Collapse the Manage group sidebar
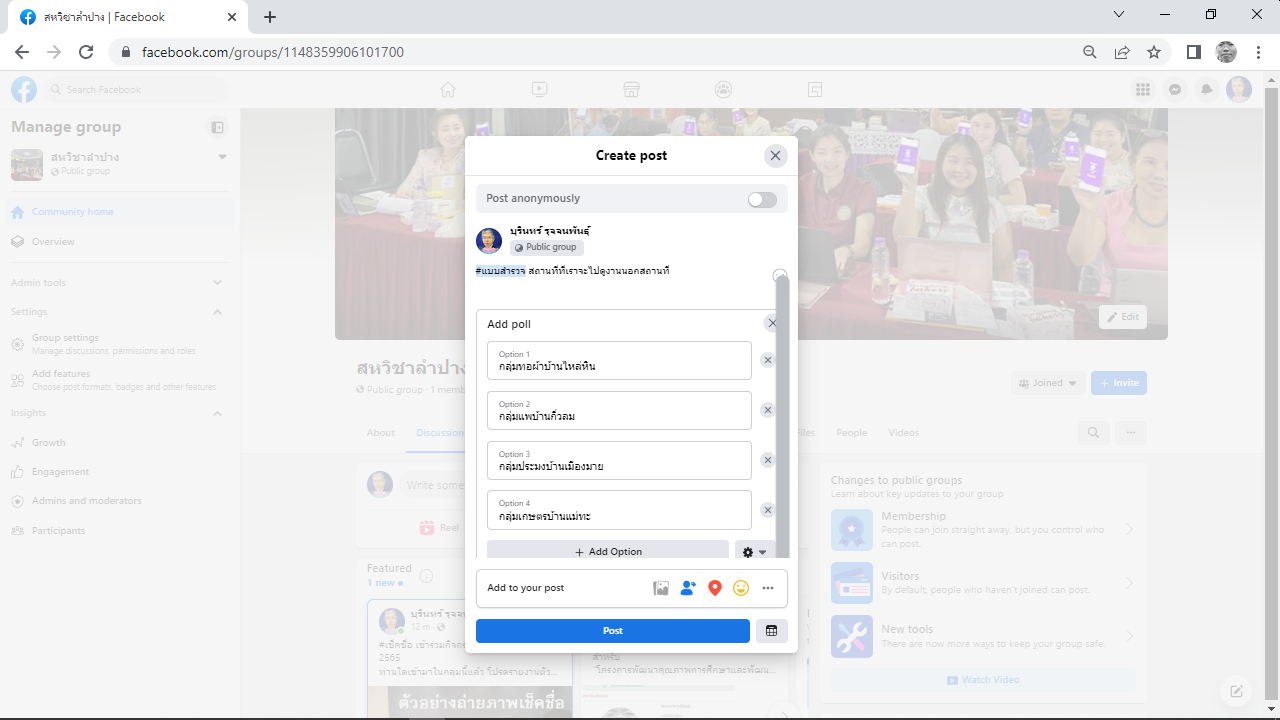This screenshot has width=1280, height=720. 218,127
